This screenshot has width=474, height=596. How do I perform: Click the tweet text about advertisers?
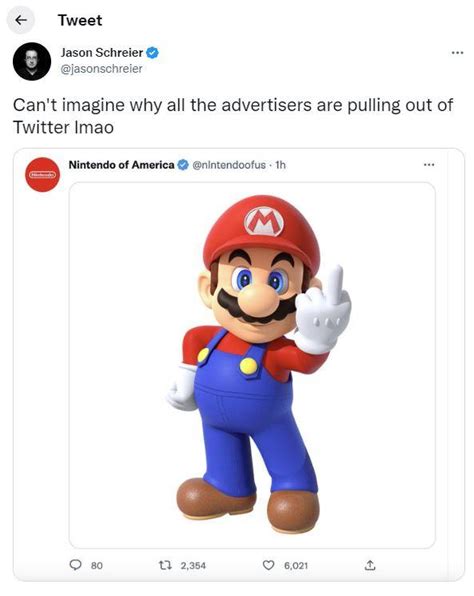coord(233,116)
